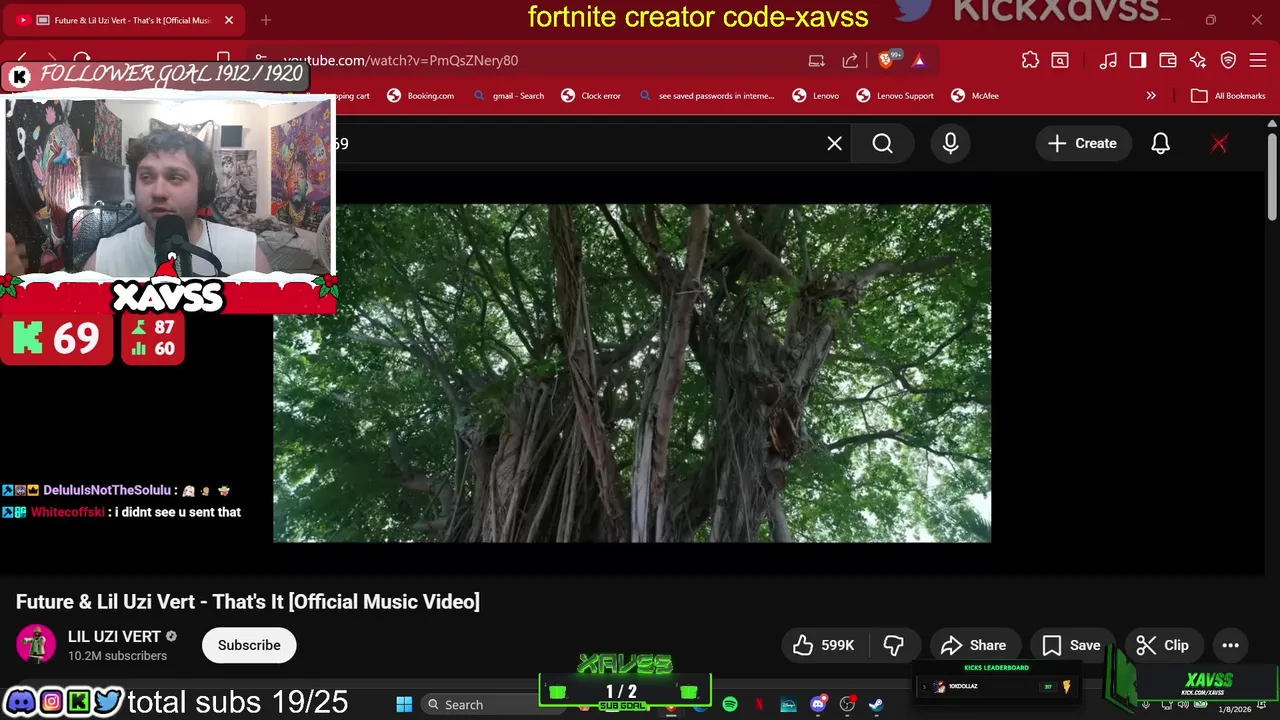Open the Booking.com bookmark

pyautogui.click(x=421, y=96)
